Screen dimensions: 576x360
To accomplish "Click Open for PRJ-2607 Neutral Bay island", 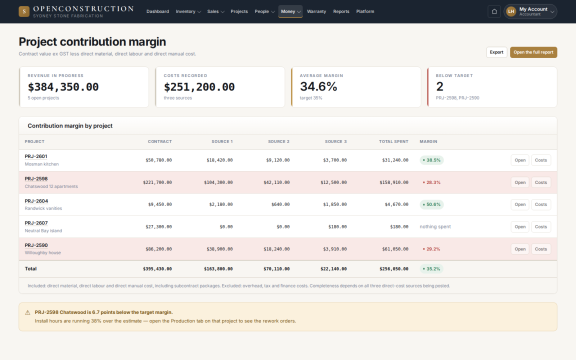I will [520, 227].
